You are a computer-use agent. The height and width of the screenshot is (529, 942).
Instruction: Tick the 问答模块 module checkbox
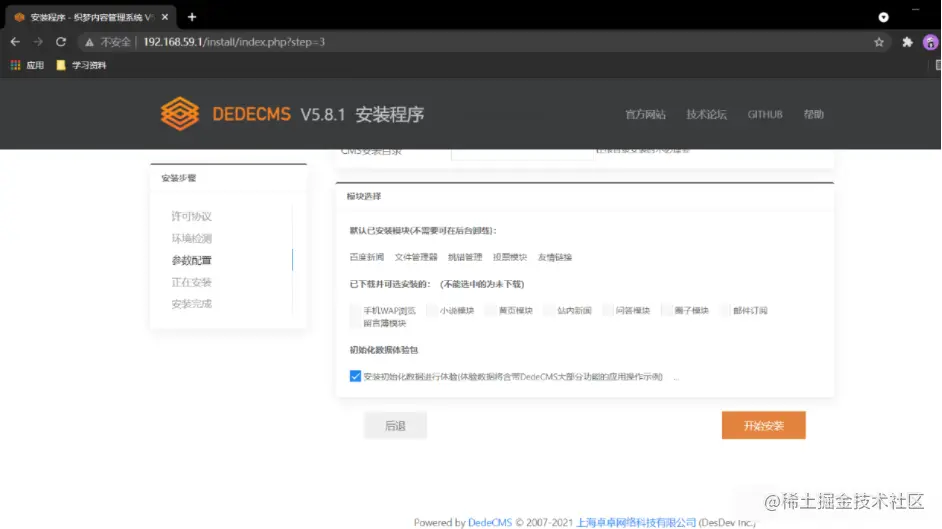[x=607, y=310]
